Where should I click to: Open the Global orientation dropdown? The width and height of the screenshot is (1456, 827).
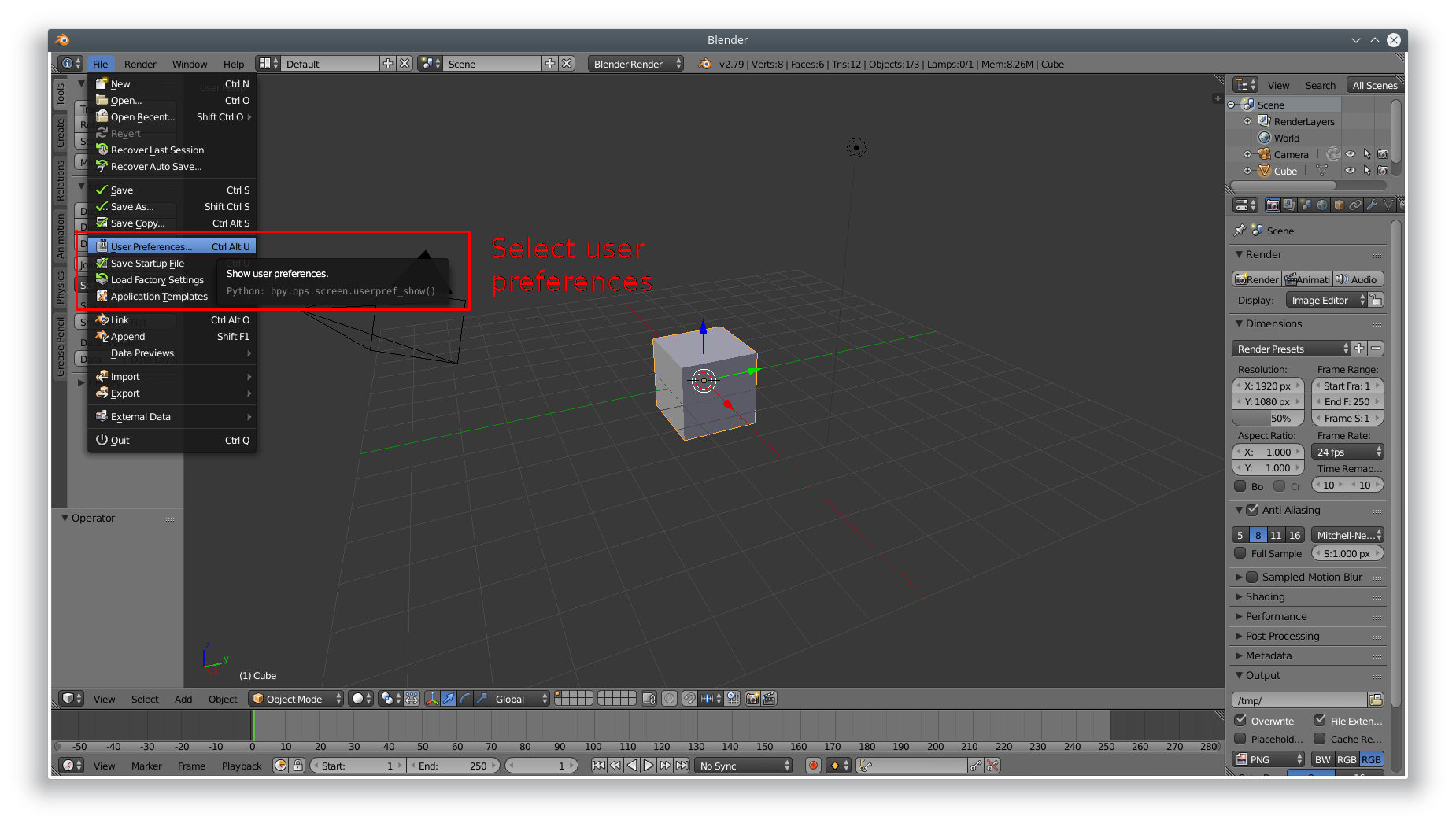click(520, 699)
